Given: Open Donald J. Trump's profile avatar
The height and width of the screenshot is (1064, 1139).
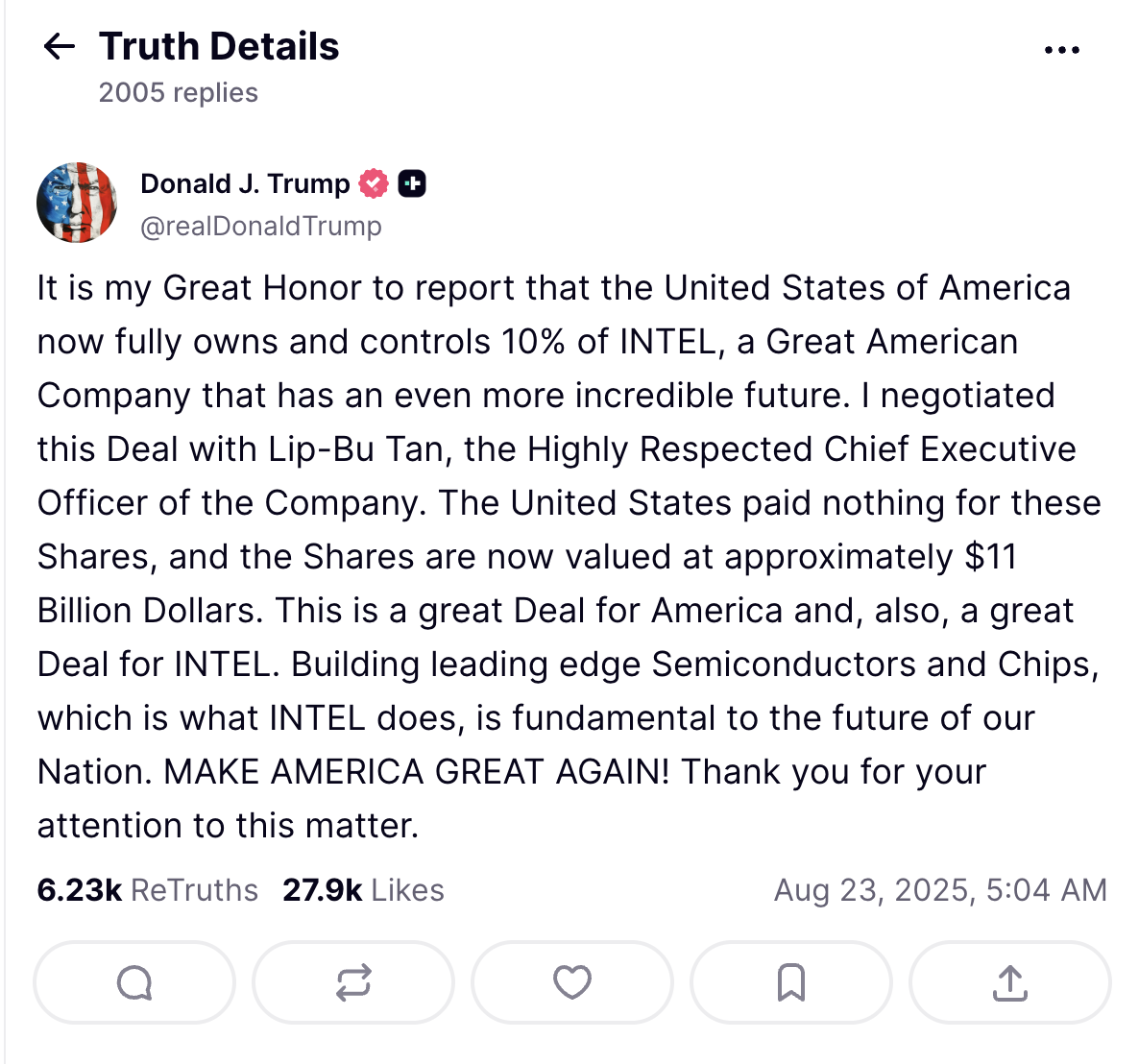Looking at the screenshot, I should pyautogui.click(x=76, y=203).
